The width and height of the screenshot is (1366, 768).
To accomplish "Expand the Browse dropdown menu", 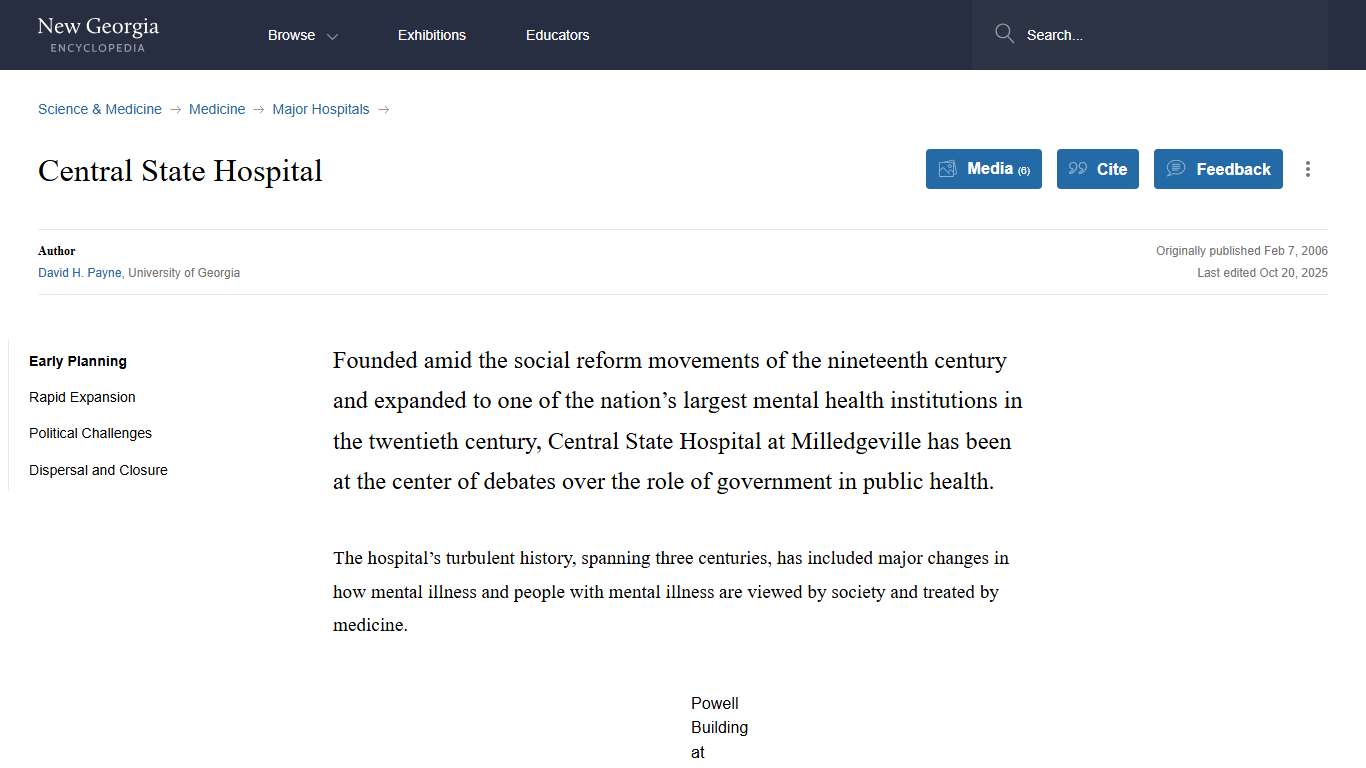I will pos(302,35).
